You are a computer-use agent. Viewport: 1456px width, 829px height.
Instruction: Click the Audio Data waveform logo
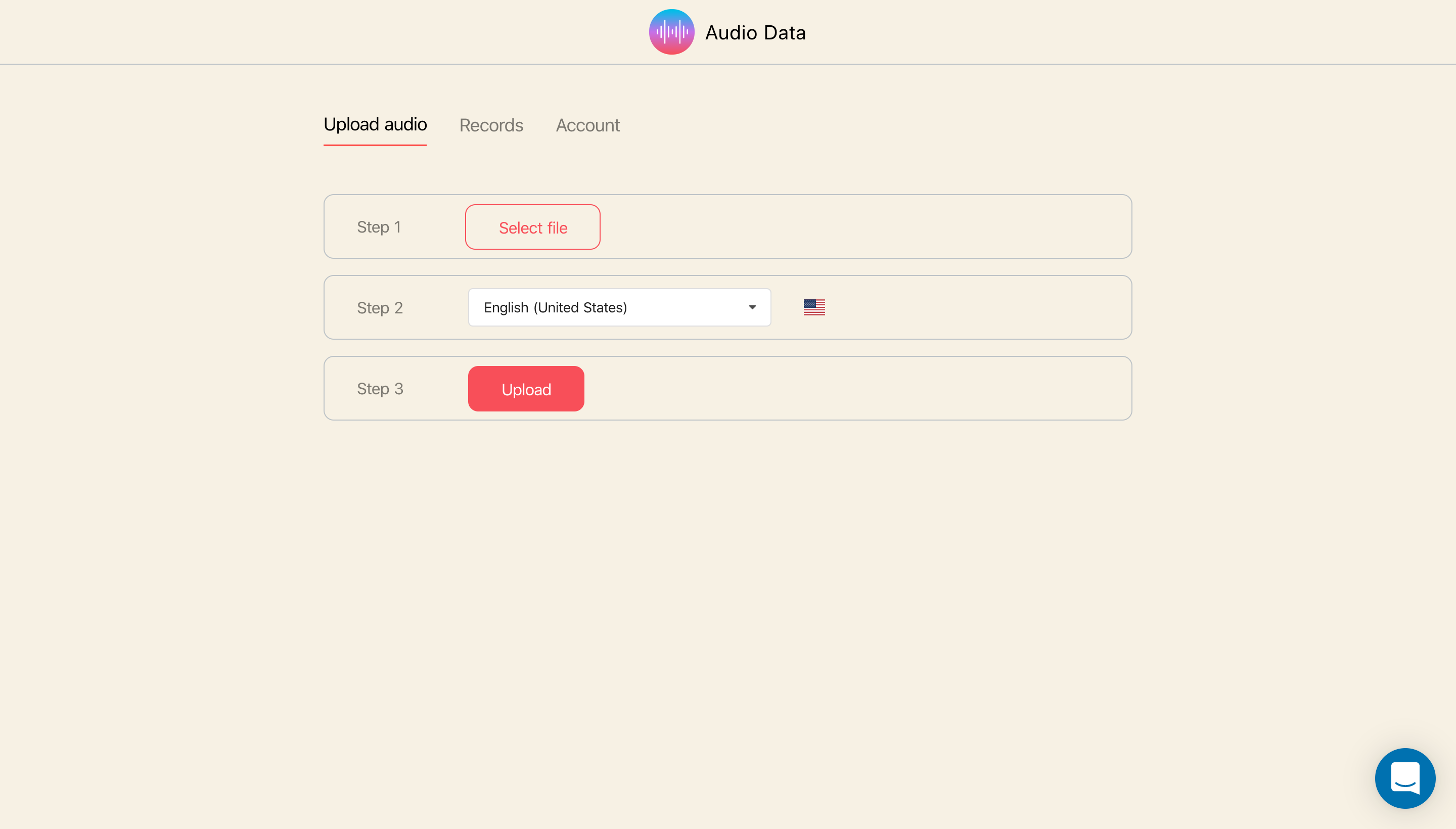(x=671, y=32)
